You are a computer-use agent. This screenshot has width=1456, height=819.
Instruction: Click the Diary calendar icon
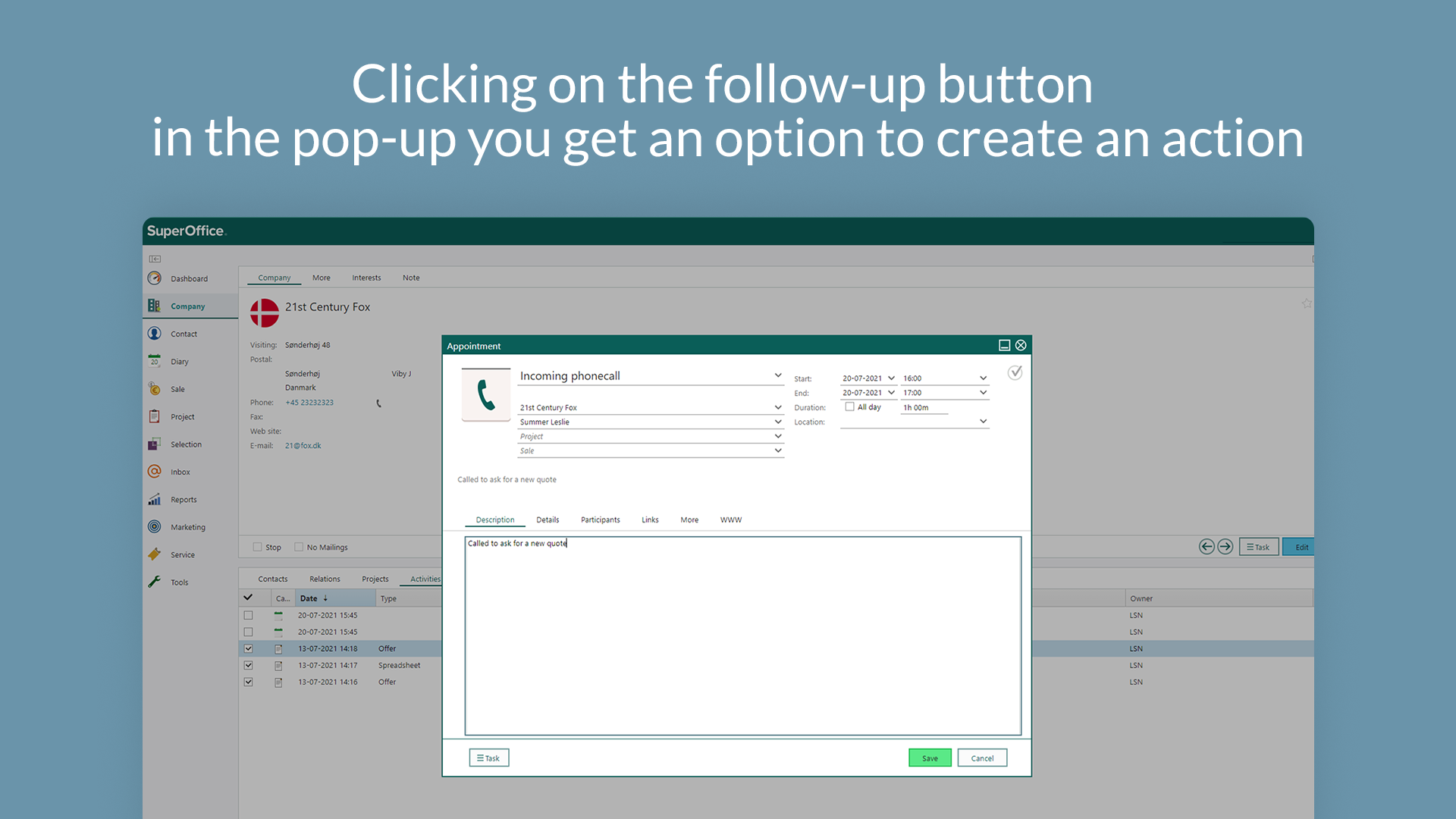coord(155,361)
